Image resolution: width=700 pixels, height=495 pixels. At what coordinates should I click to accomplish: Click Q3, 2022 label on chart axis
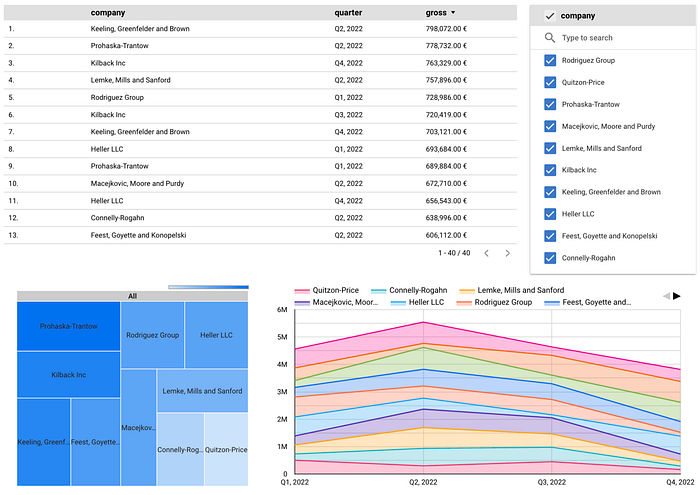pos(551,483)
